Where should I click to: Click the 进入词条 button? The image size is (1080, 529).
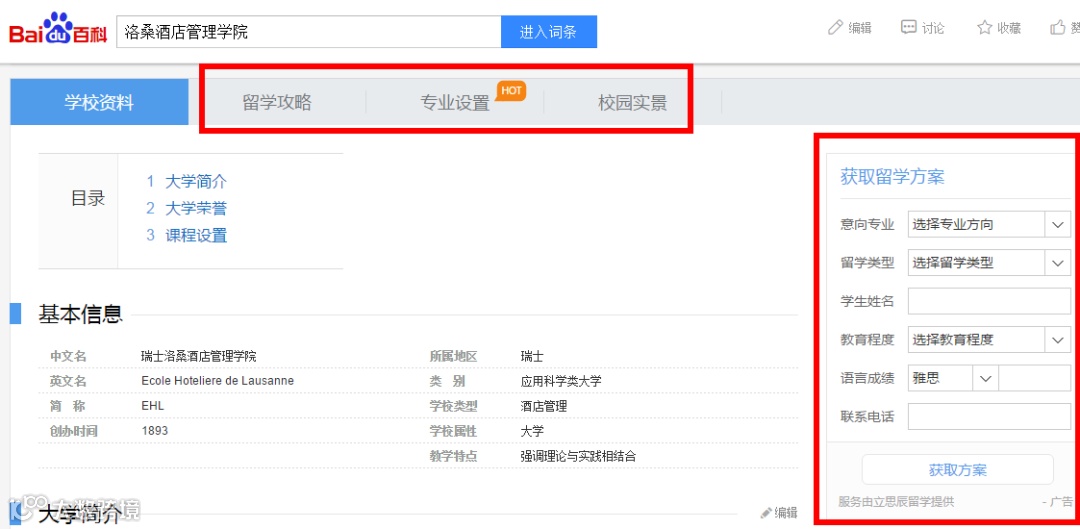(x=548, y=32)
